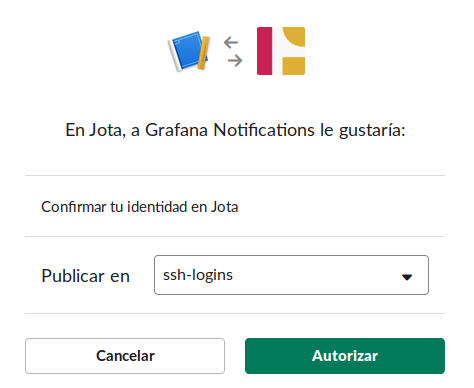Click the blue blueprint app icon

189,51
